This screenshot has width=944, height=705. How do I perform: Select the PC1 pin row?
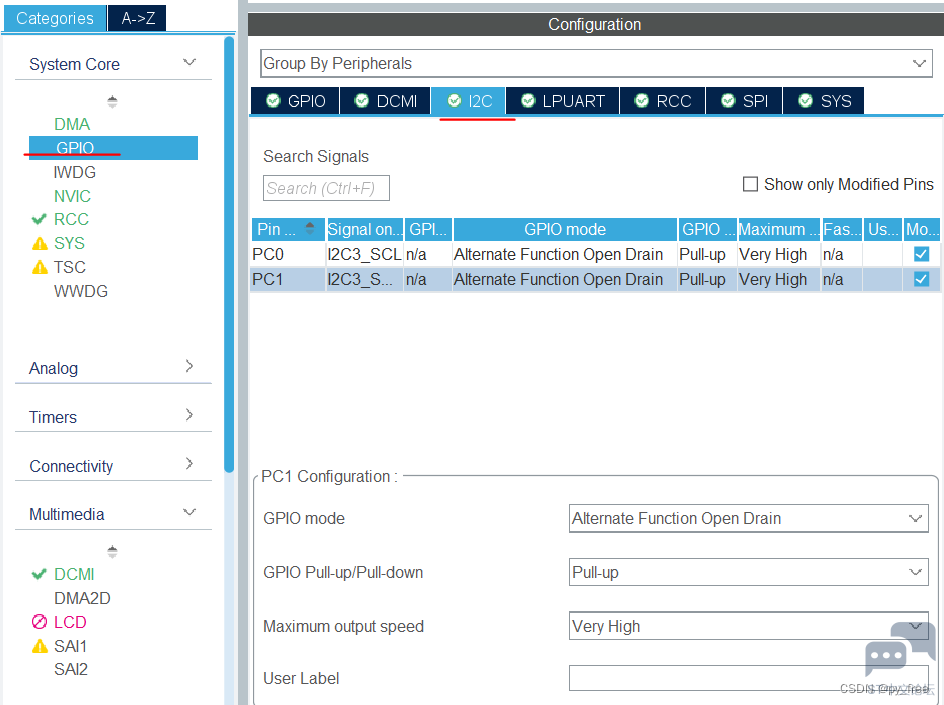[595, 279]
